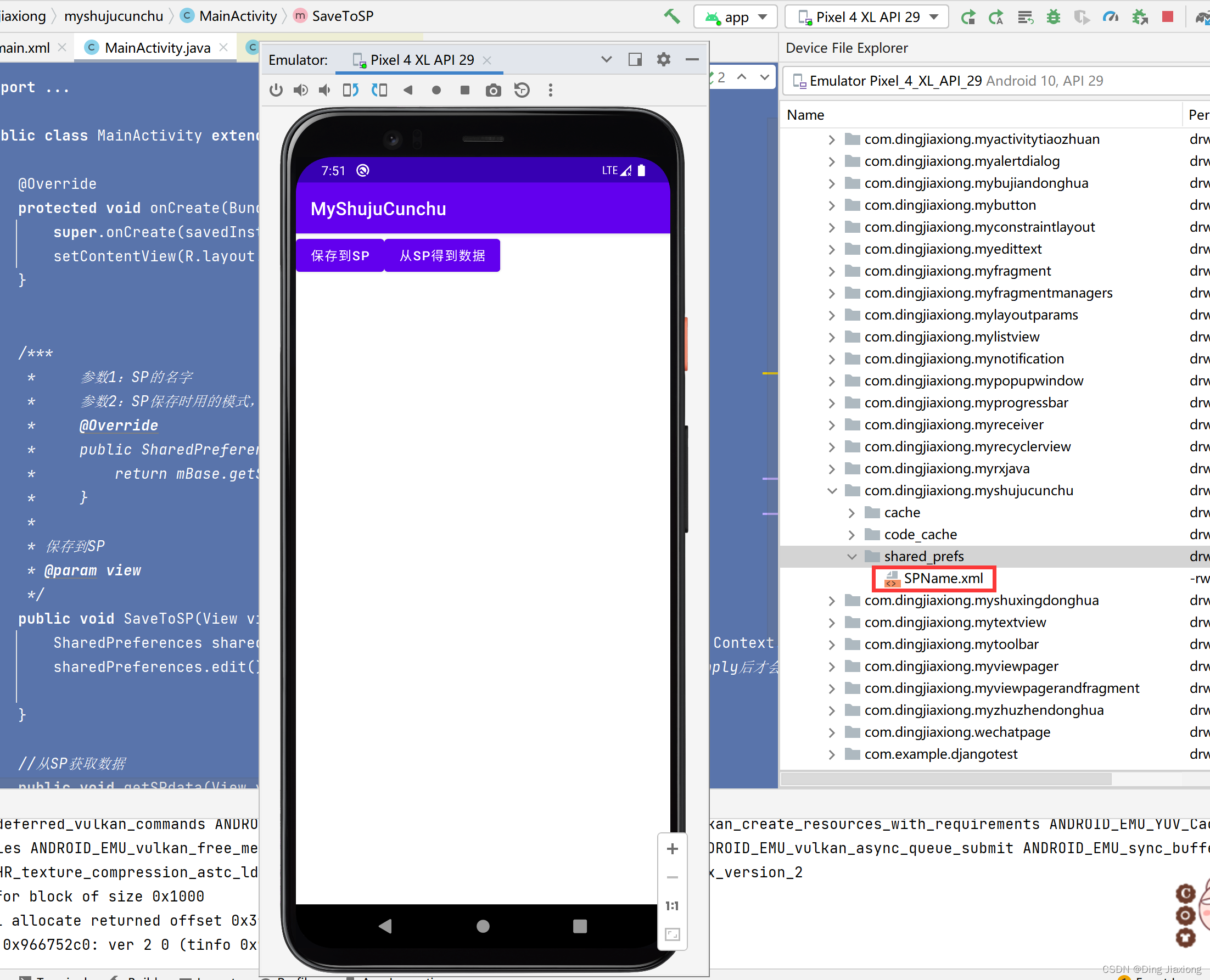Select the com.dingjiaxiong.mytoolbar row
This screenshot has height=980, width=1210.
point(994,644)
